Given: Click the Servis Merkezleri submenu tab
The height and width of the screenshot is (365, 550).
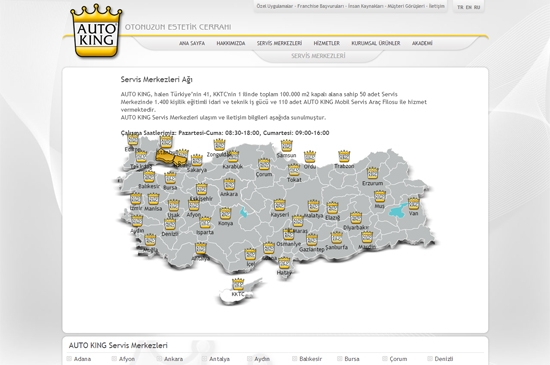Looking at the screenshot, I should (x=318, y=56).
